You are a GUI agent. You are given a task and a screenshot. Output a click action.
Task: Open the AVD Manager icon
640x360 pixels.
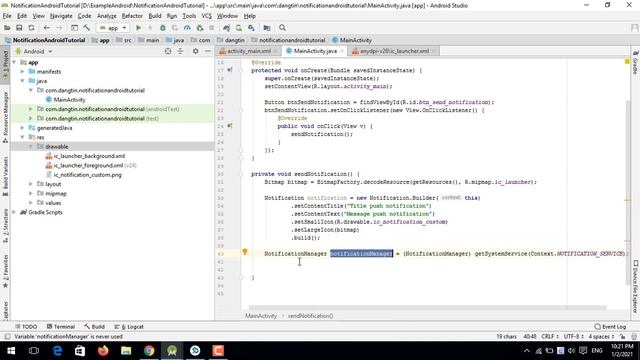click(239, 28)
